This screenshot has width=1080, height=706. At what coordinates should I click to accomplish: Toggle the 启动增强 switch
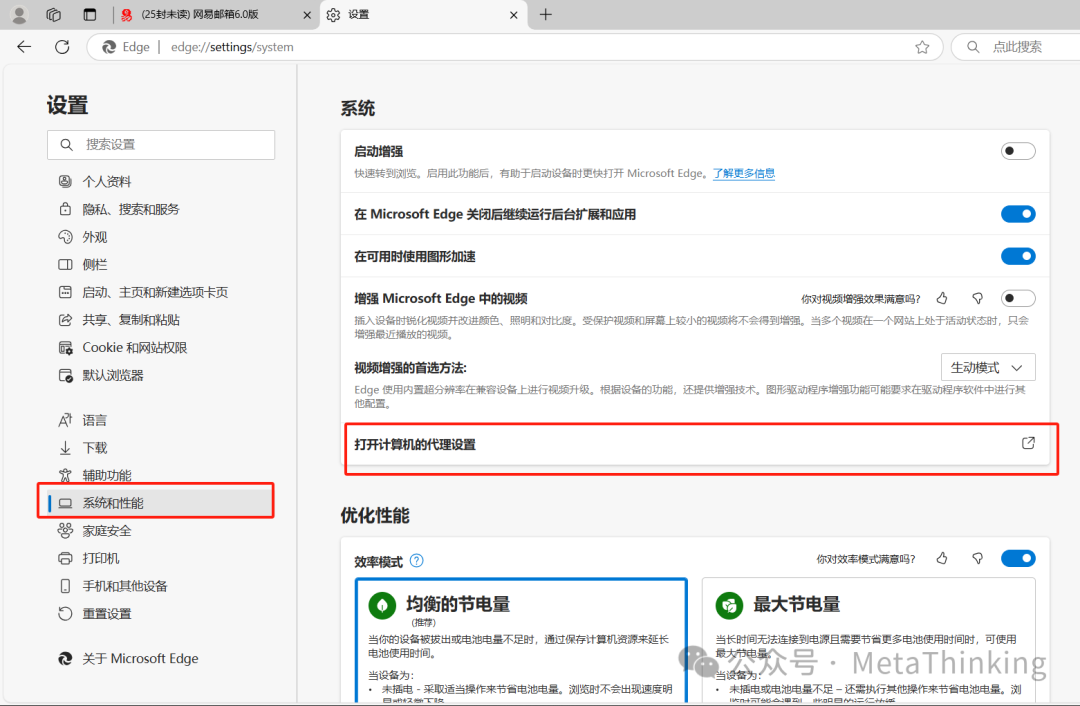coord(1018,151)
